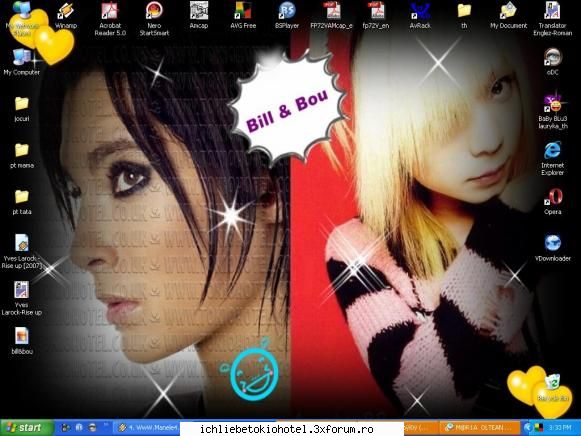Open the th folder
Viewport: 581px width, 436px height.
464,16
